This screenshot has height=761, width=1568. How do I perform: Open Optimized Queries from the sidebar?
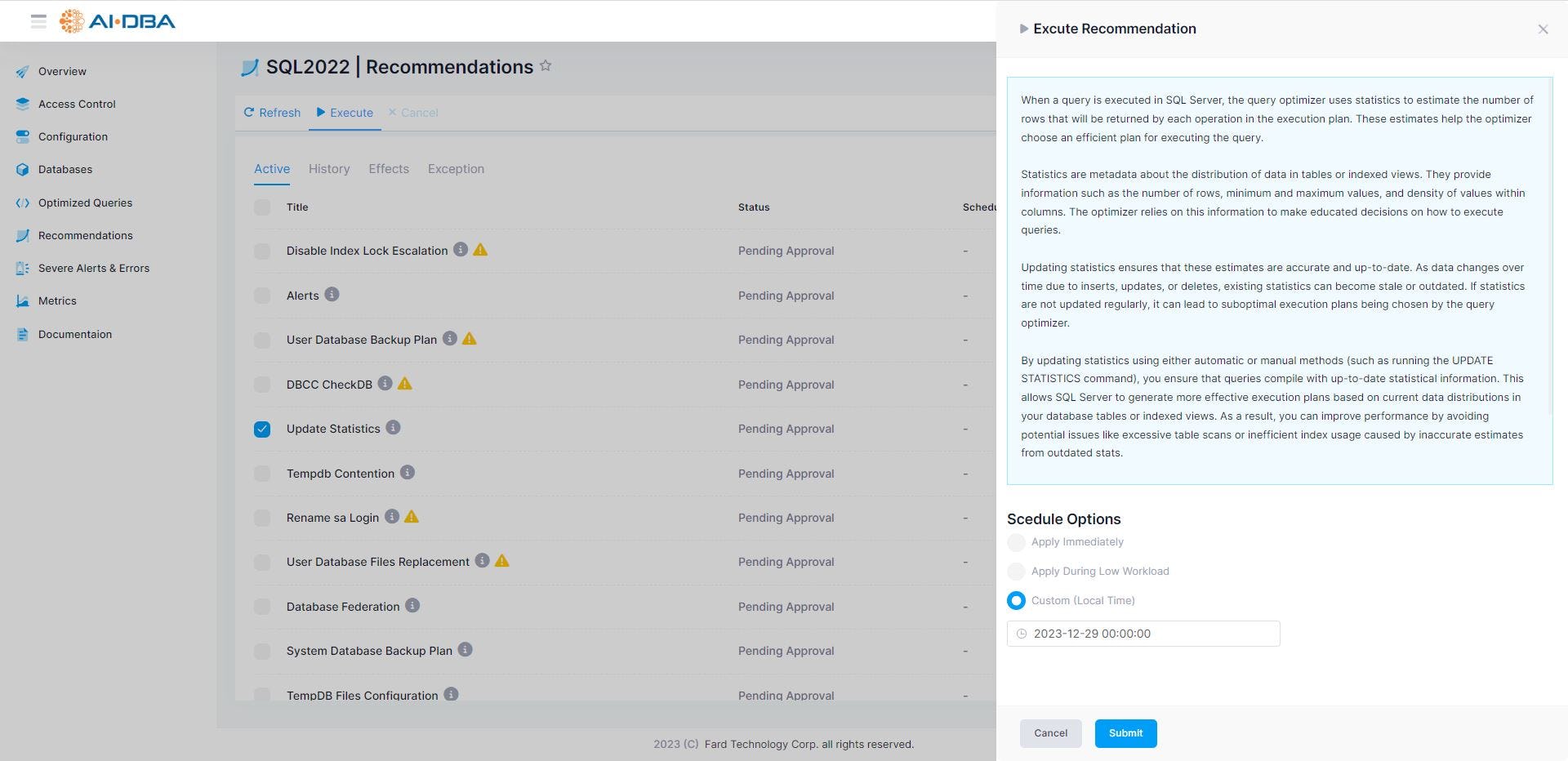coord(86,202)
